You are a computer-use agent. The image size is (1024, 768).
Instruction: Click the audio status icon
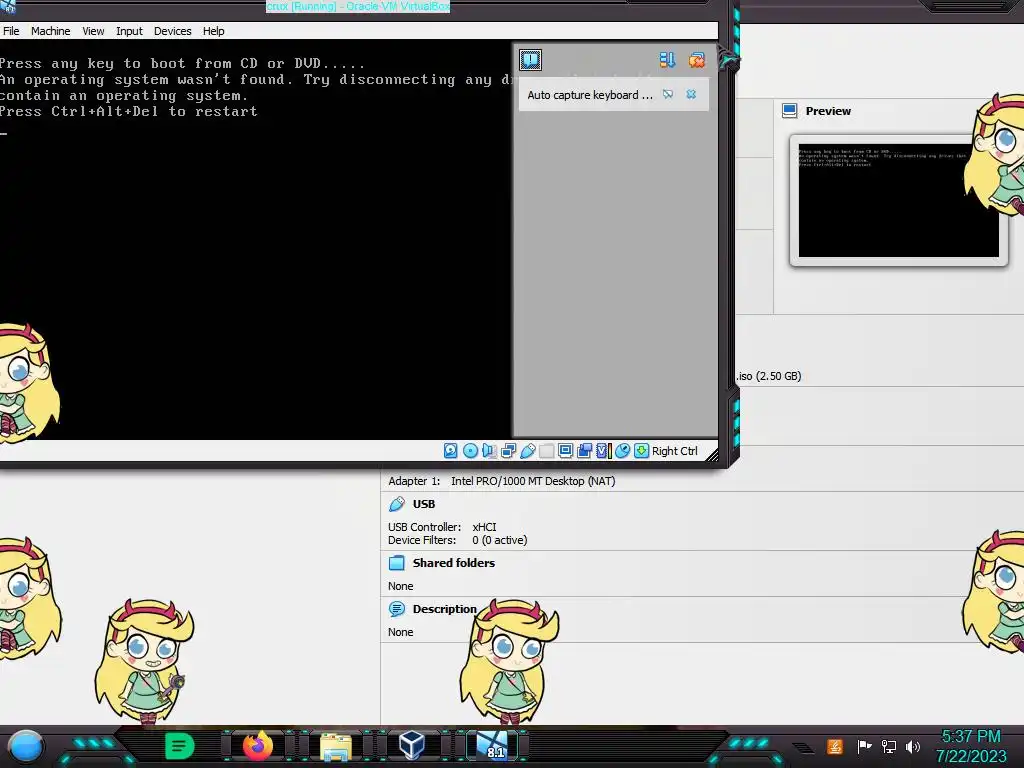click(x=489, y=451)
